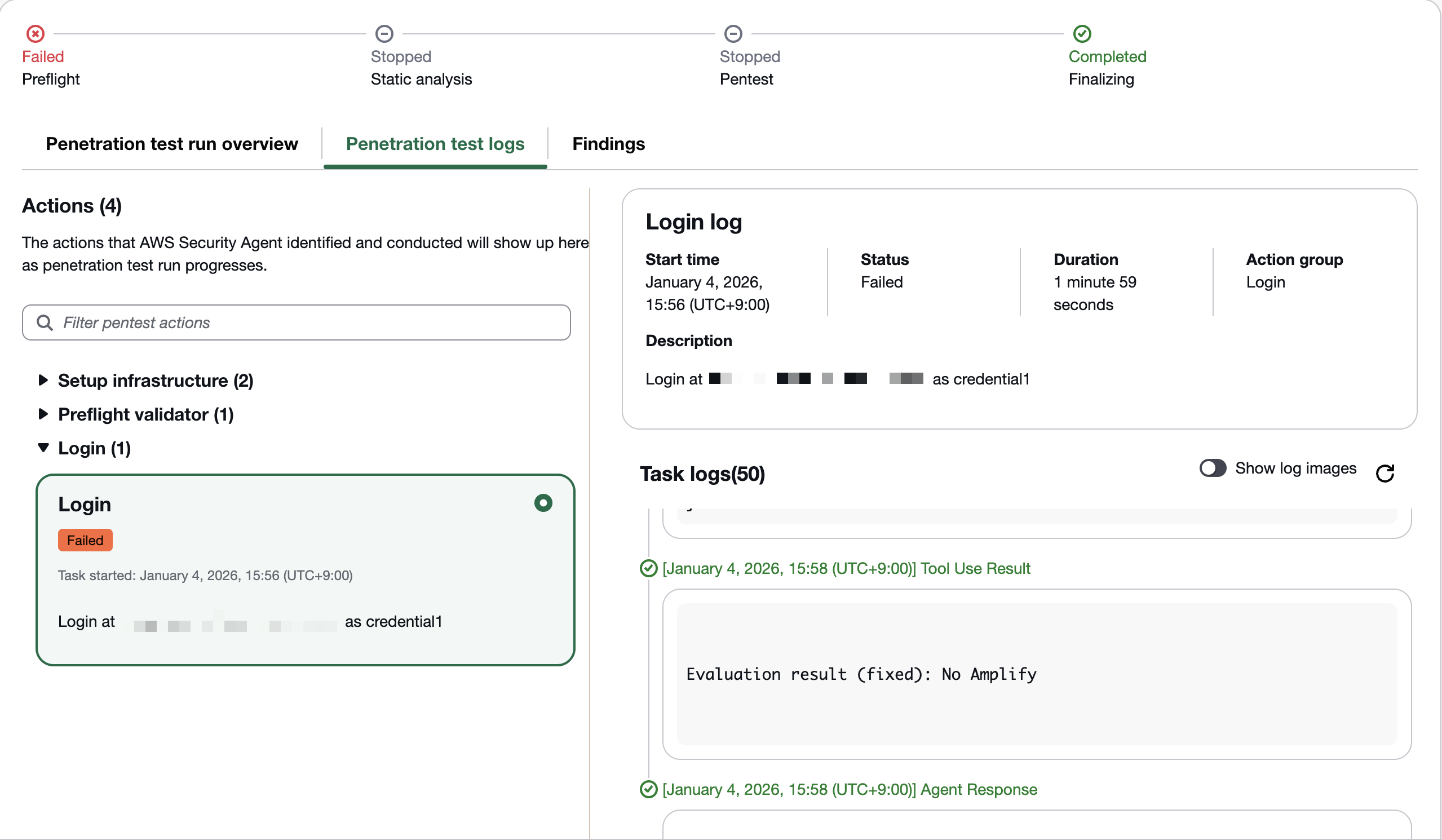Screen dimensions: 1442x840
Task: Click the Stopped Static analysis step icon
Action: pyautogui.click(x=384, y=34)
